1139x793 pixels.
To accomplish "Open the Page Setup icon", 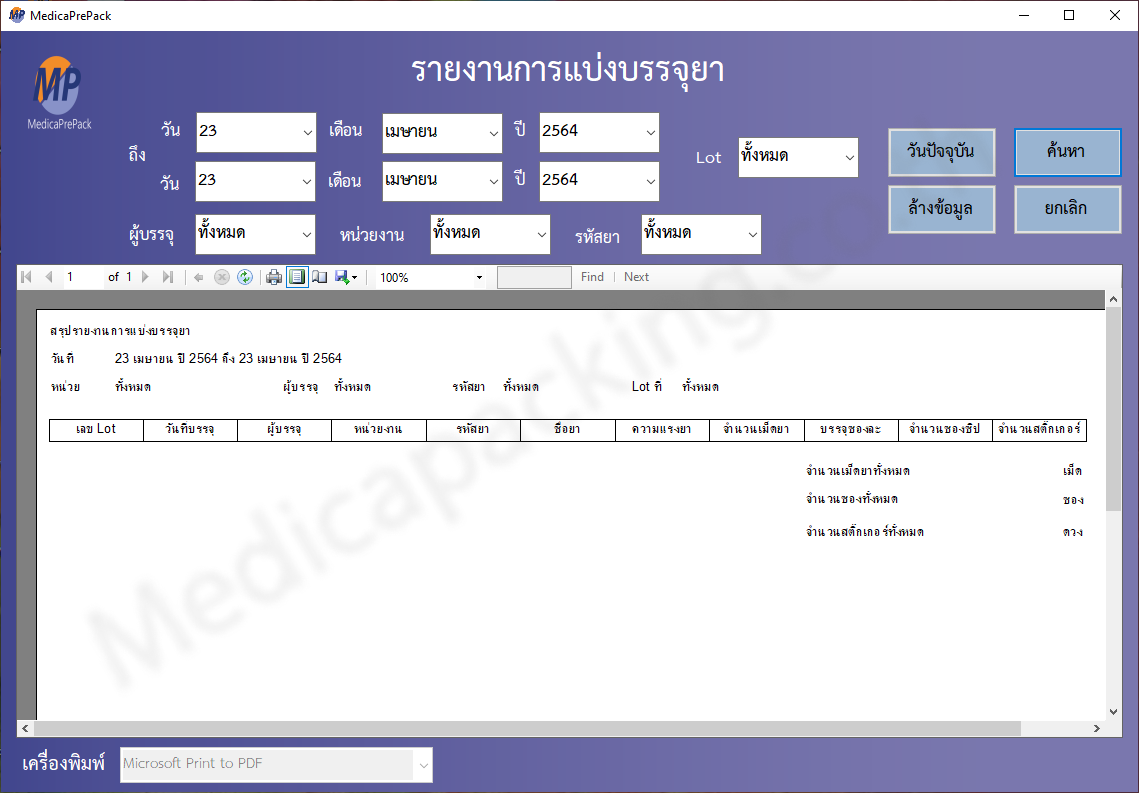I will (320, 277).
